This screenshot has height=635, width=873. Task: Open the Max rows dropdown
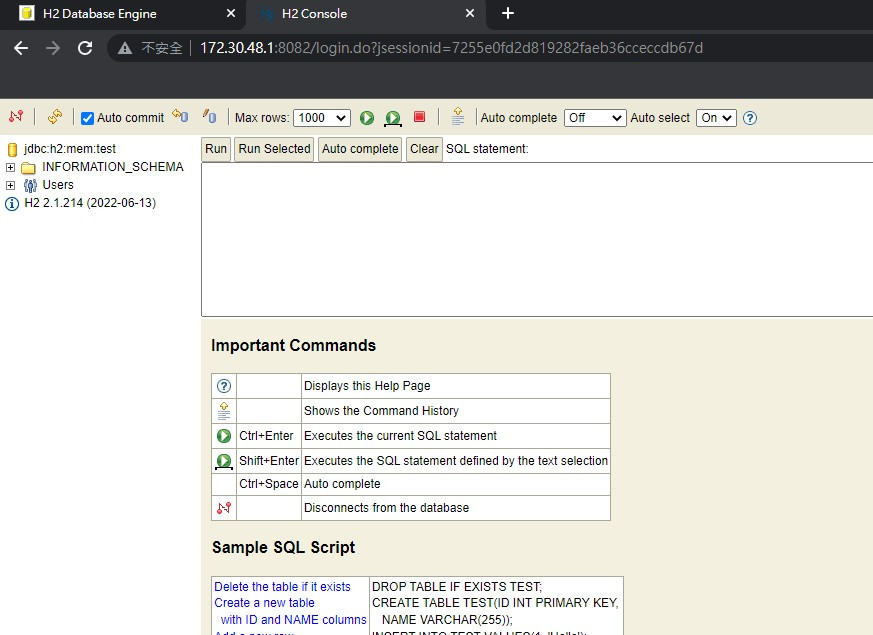point(322,118)
